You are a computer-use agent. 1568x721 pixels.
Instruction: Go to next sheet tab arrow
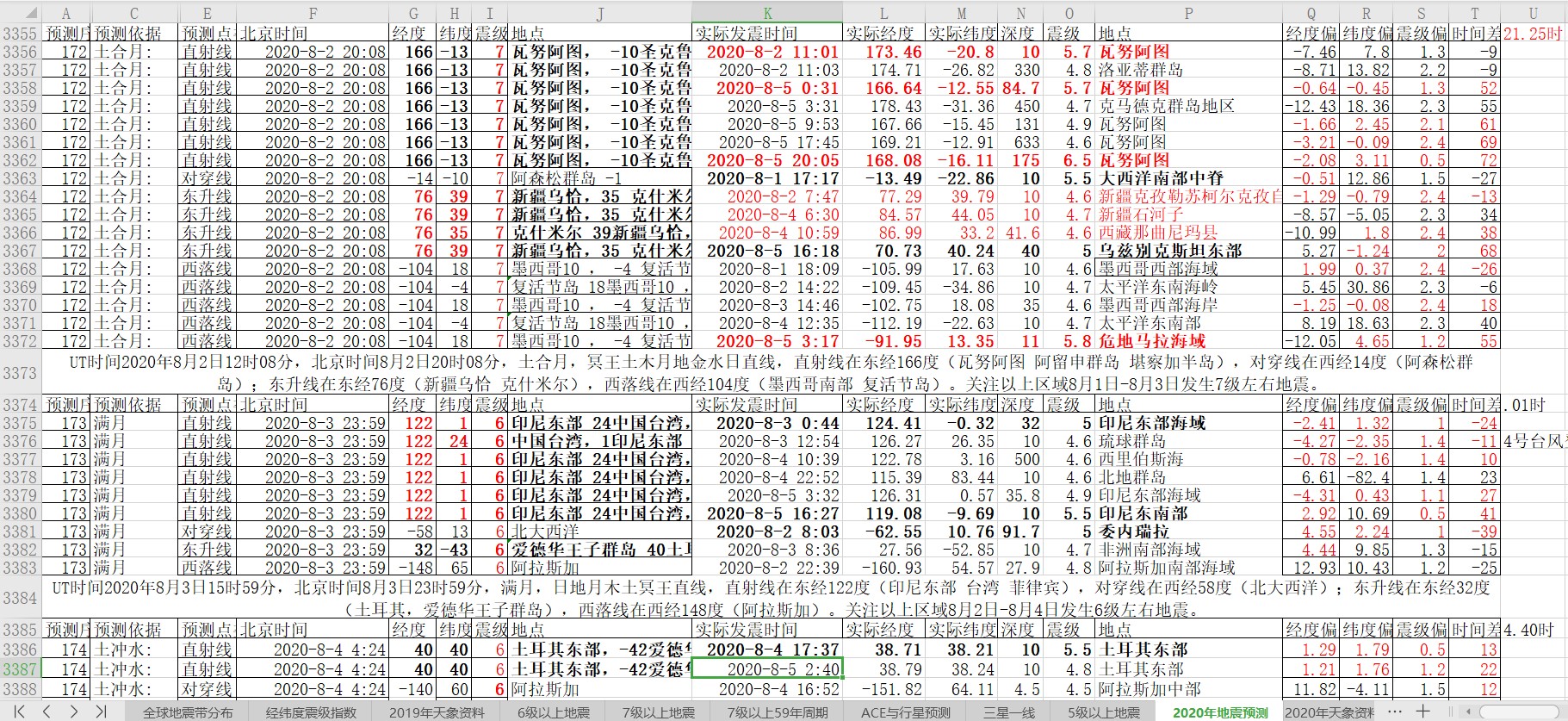click(x=74, y=712)
